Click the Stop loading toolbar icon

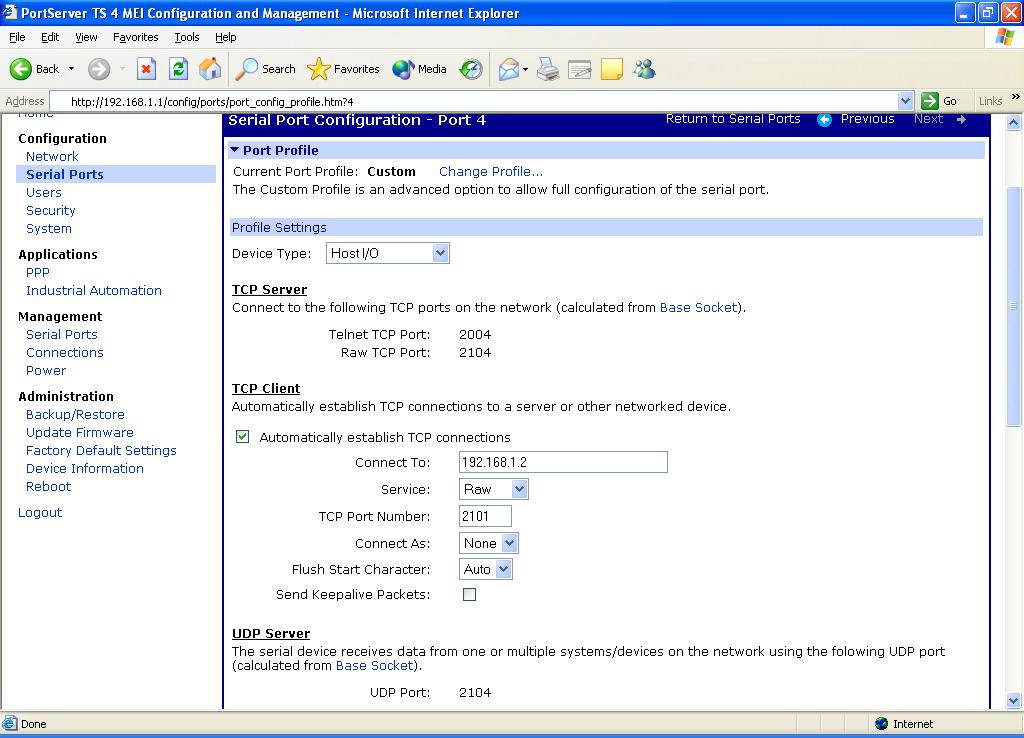point(146,69)
